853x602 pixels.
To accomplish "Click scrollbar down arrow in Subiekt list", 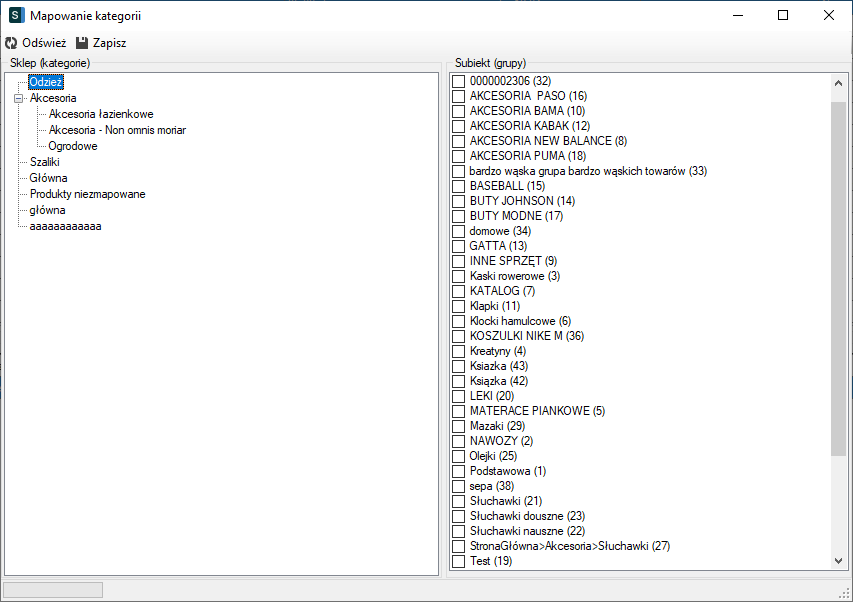I will pos(838,562).
